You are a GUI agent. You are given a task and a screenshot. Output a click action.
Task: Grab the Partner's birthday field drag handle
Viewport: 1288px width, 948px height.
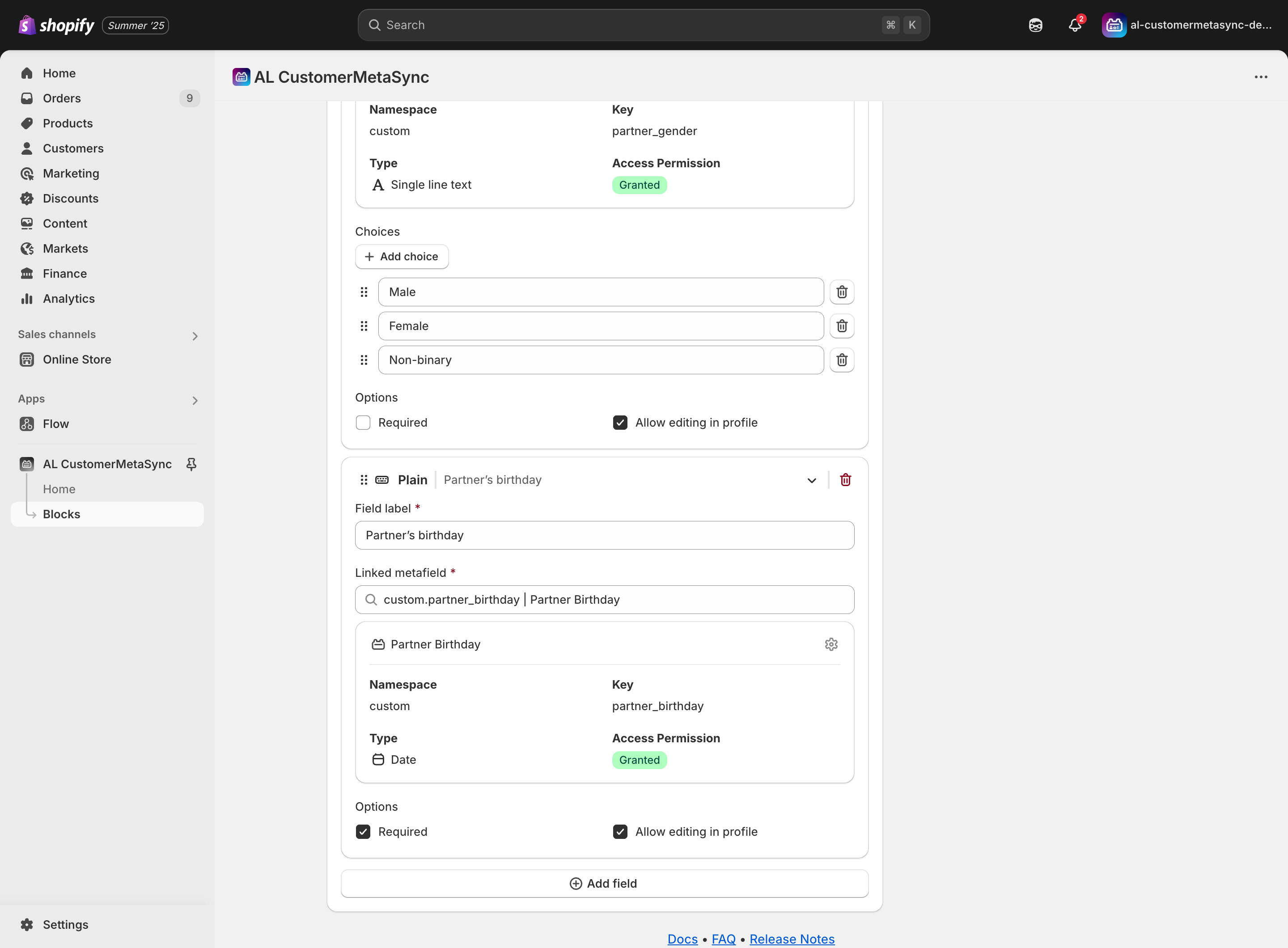tap(363, 480)
